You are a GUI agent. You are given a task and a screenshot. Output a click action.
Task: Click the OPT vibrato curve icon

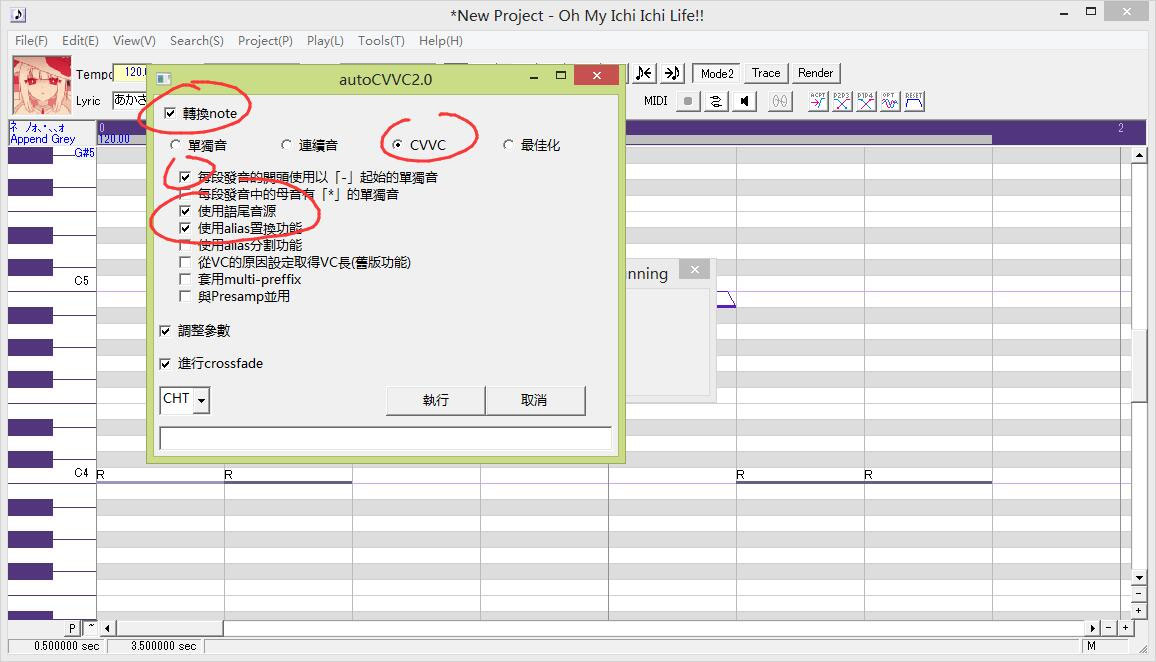889,100
